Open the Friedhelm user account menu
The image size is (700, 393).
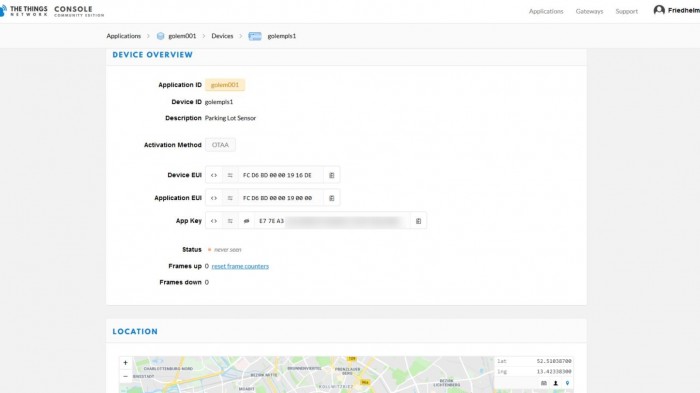(676, 10)
